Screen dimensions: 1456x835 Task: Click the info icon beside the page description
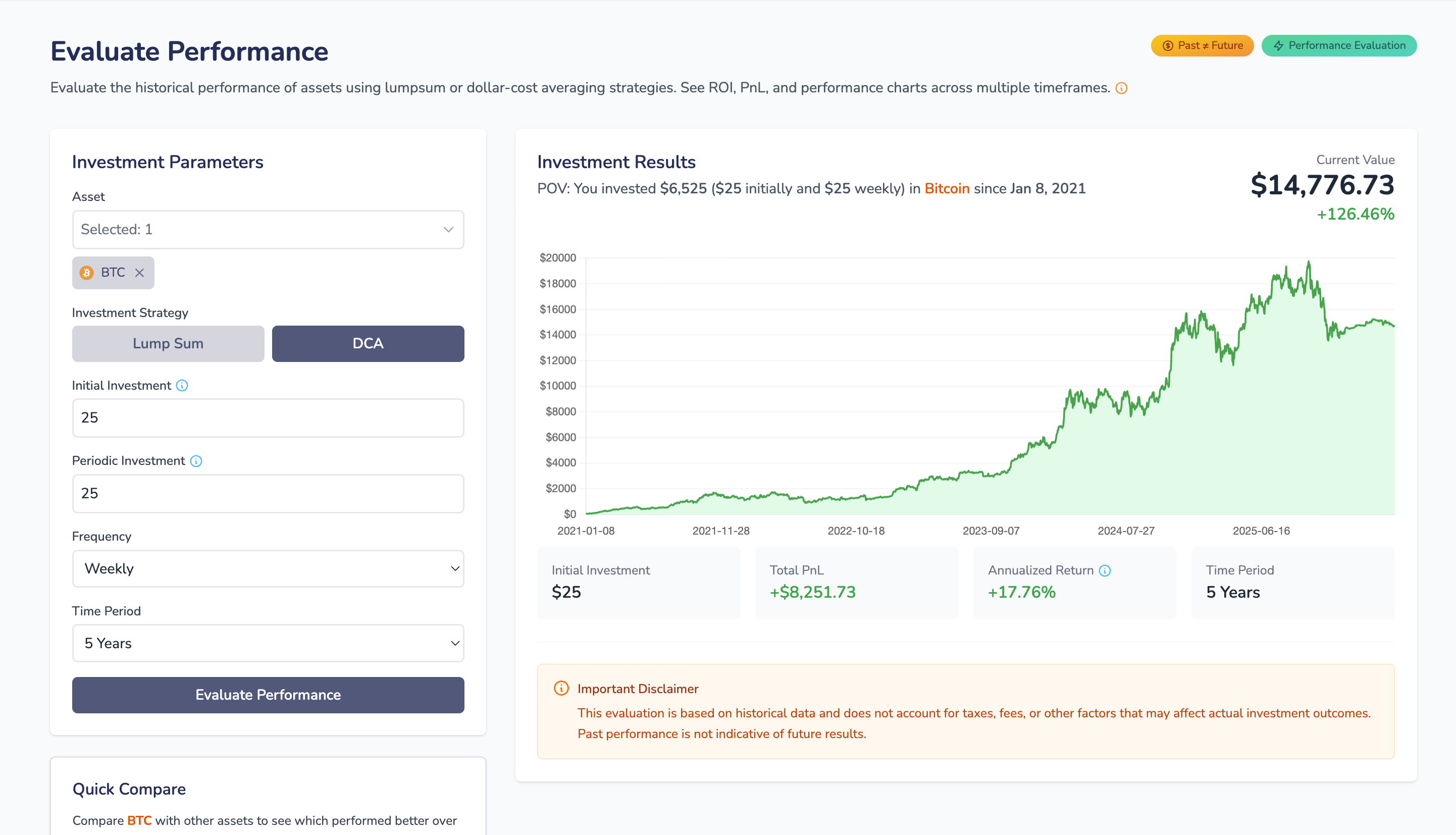pos(1121,88)
